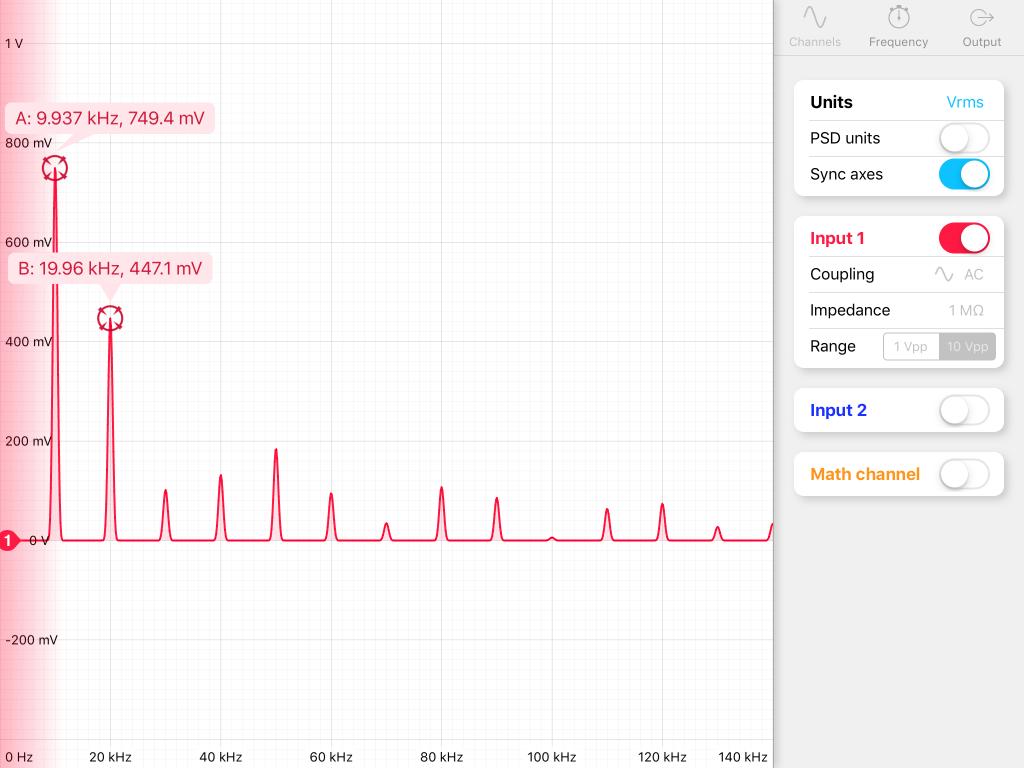This screenshot has width=1024, height=768.
Task: Open the Frequency stopwatch icon
Action: pos(899,18)
